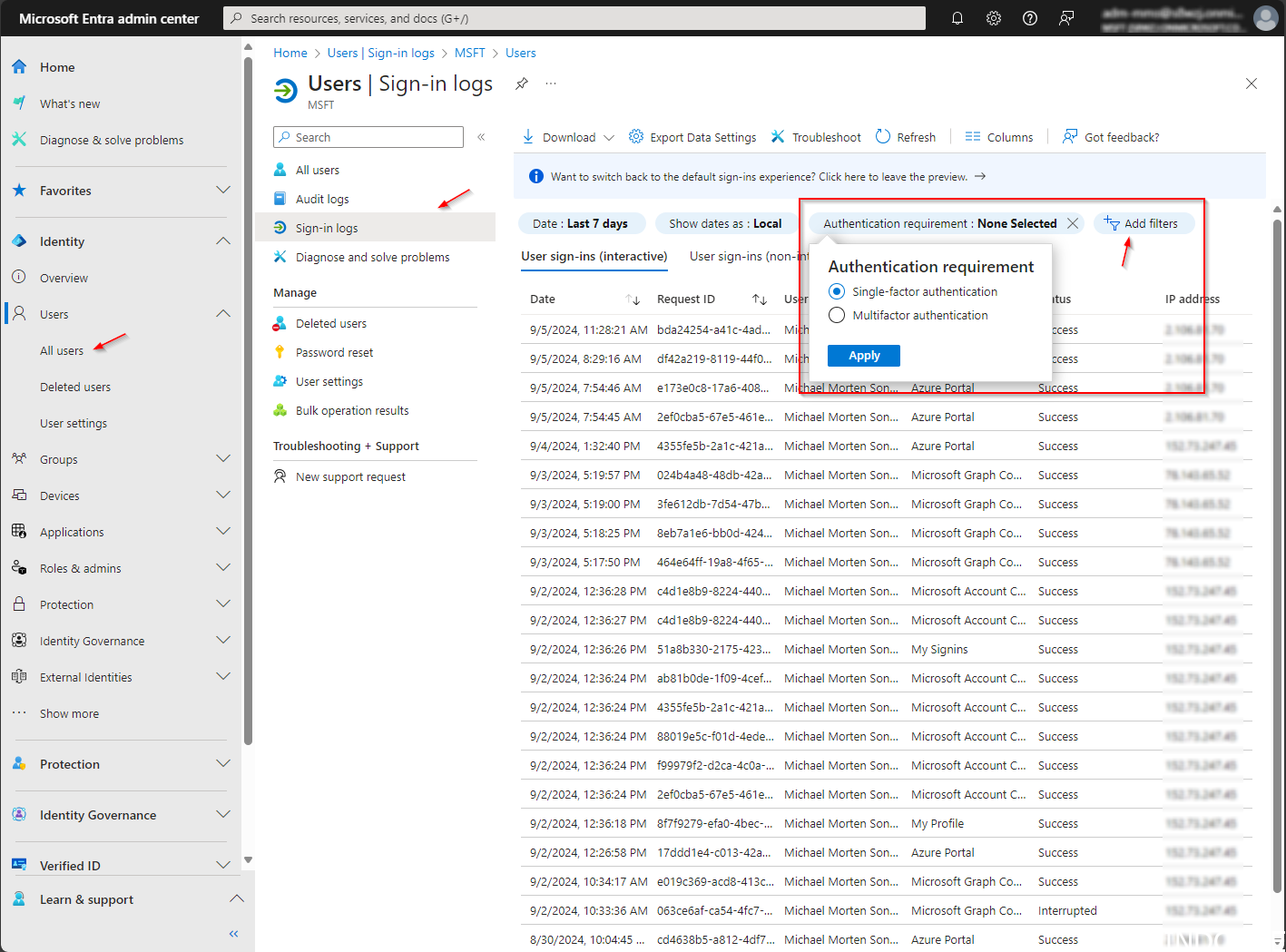Click the Add filters button
Viewport: 1286px width, 952px height.
[x=1142, y=223]
